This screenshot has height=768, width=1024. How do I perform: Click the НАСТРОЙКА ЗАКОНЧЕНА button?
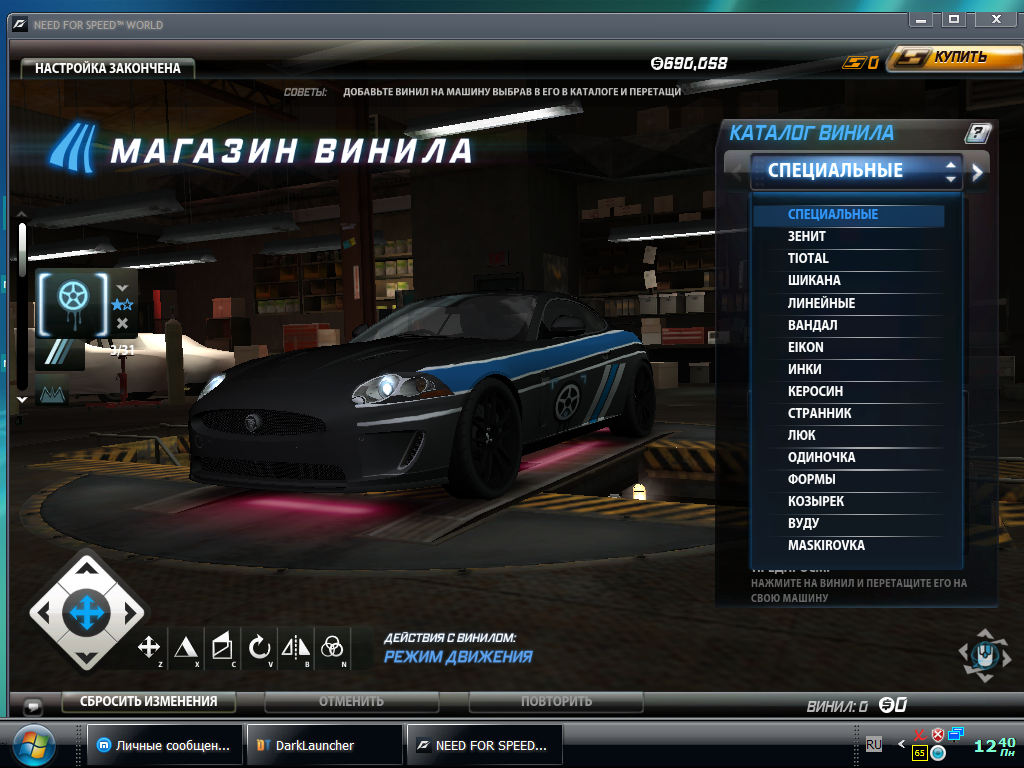(x=108, y=69)
